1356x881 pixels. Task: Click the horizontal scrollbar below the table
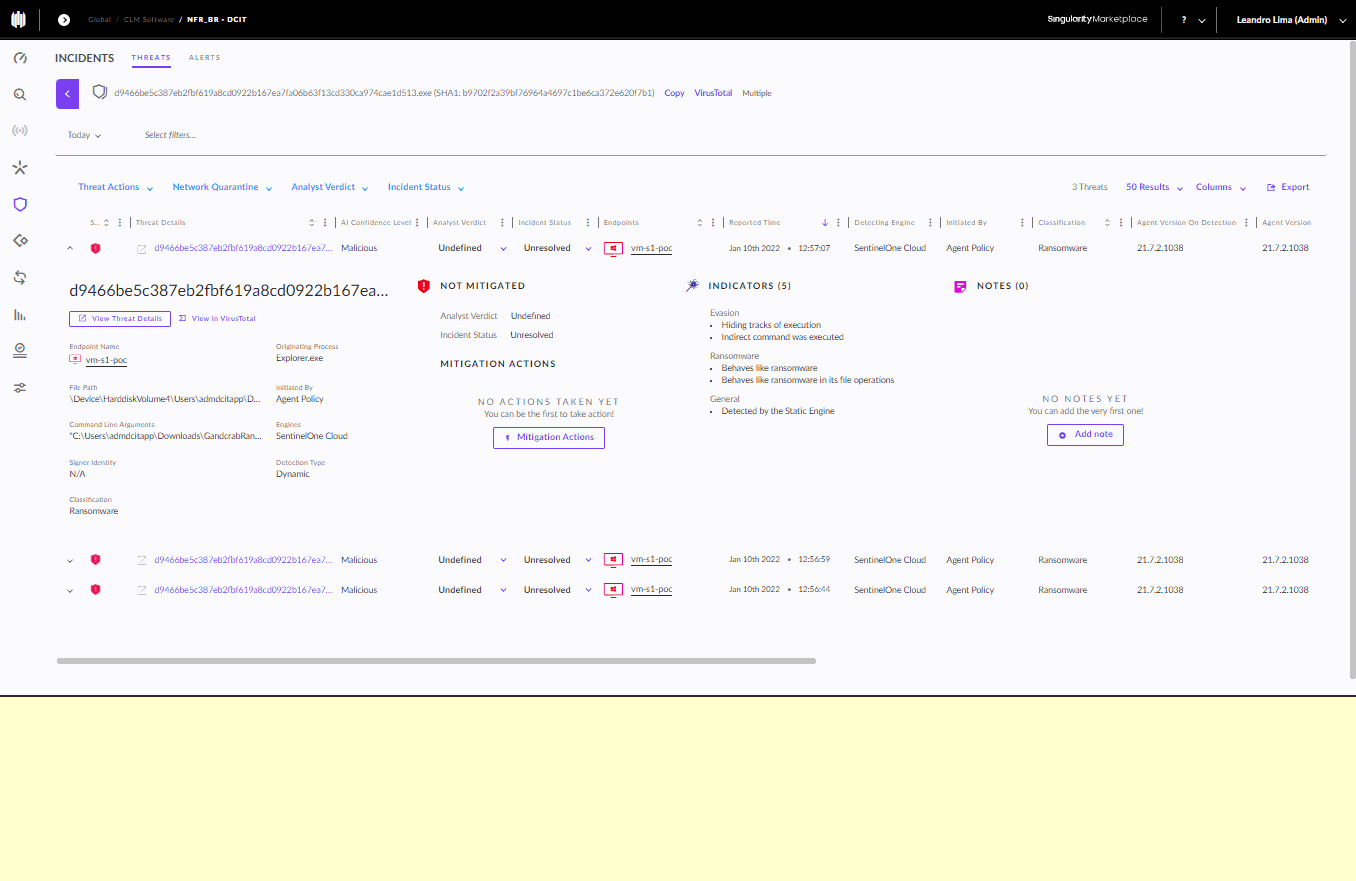pos(436,661)
